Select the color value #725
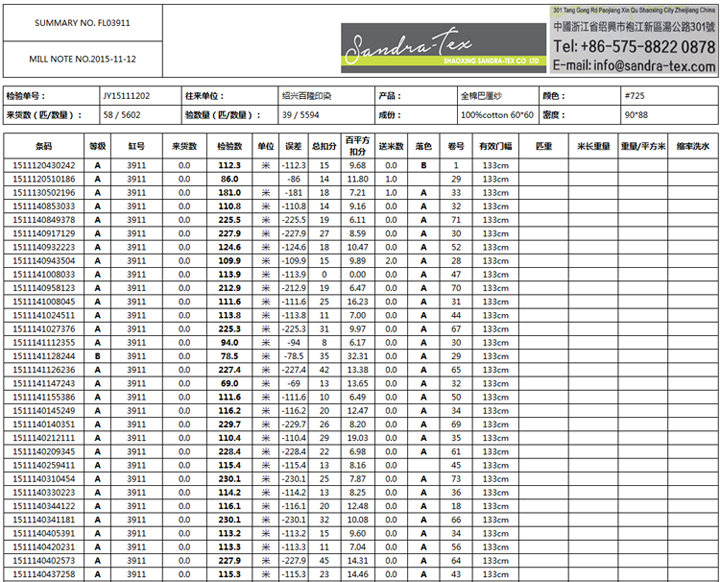The width and height of the screenshot is (720, 582). tap(635, 96)
